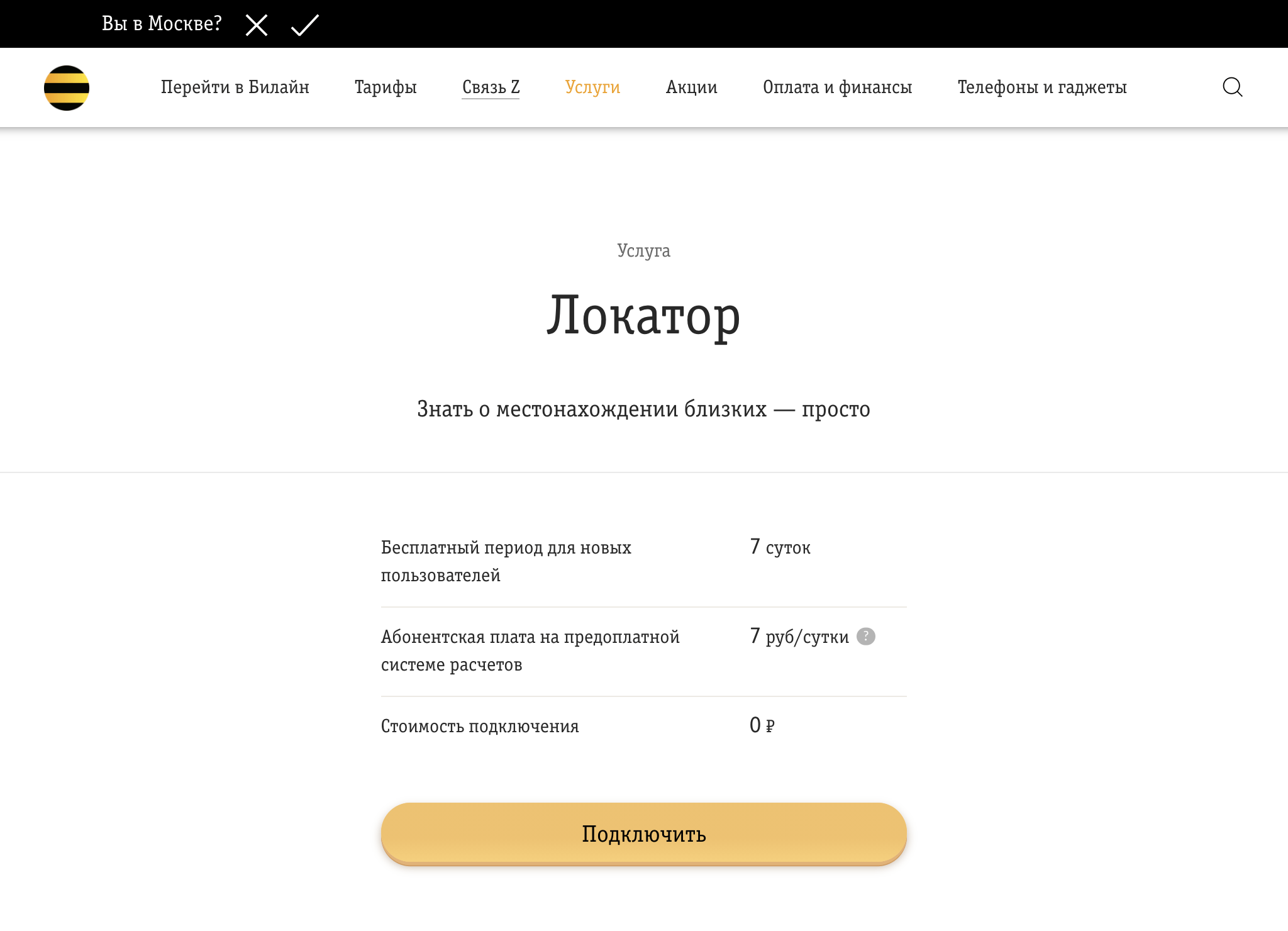Select the Связь Z menu item
Screen dimensions: 1288x931
click(491, 87)
